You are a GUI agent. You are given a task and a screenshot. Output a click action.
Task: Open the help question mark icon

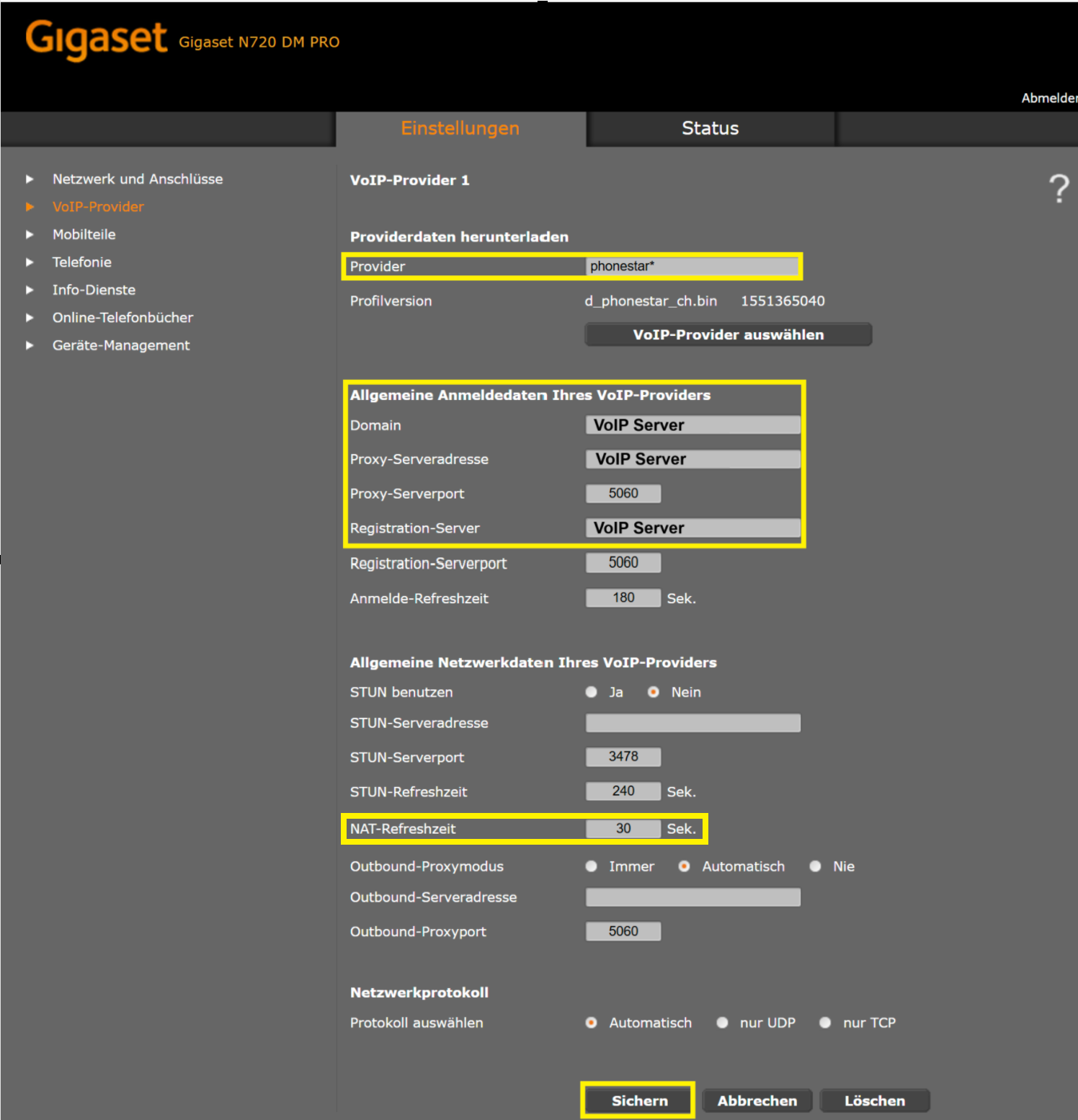pyautogui.click(x=1059, y=189)
